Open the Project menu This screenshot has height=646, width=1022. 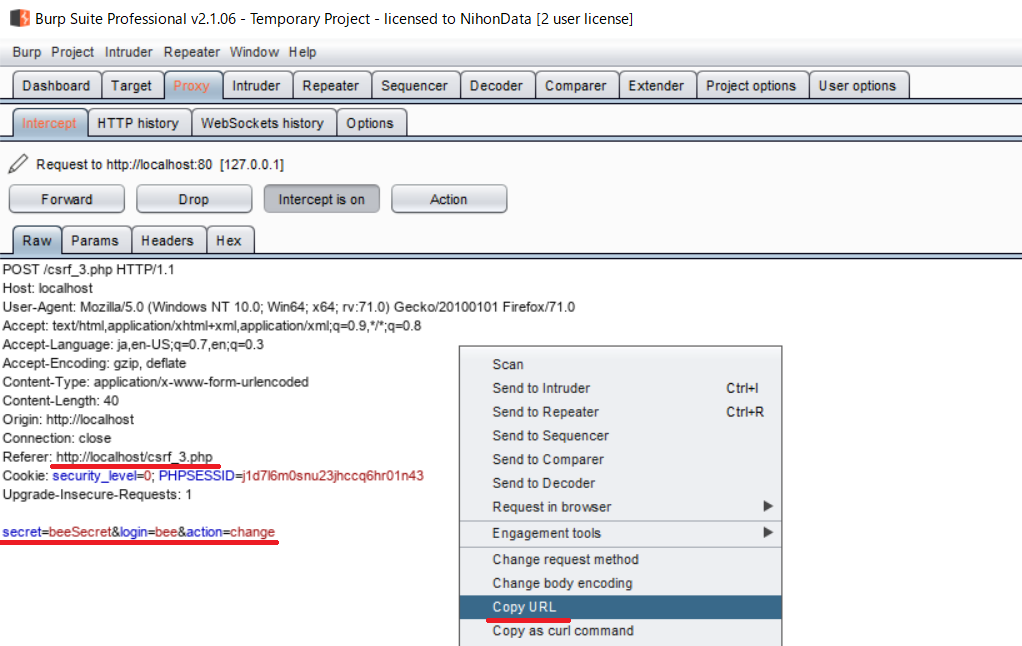coord(72,52)
